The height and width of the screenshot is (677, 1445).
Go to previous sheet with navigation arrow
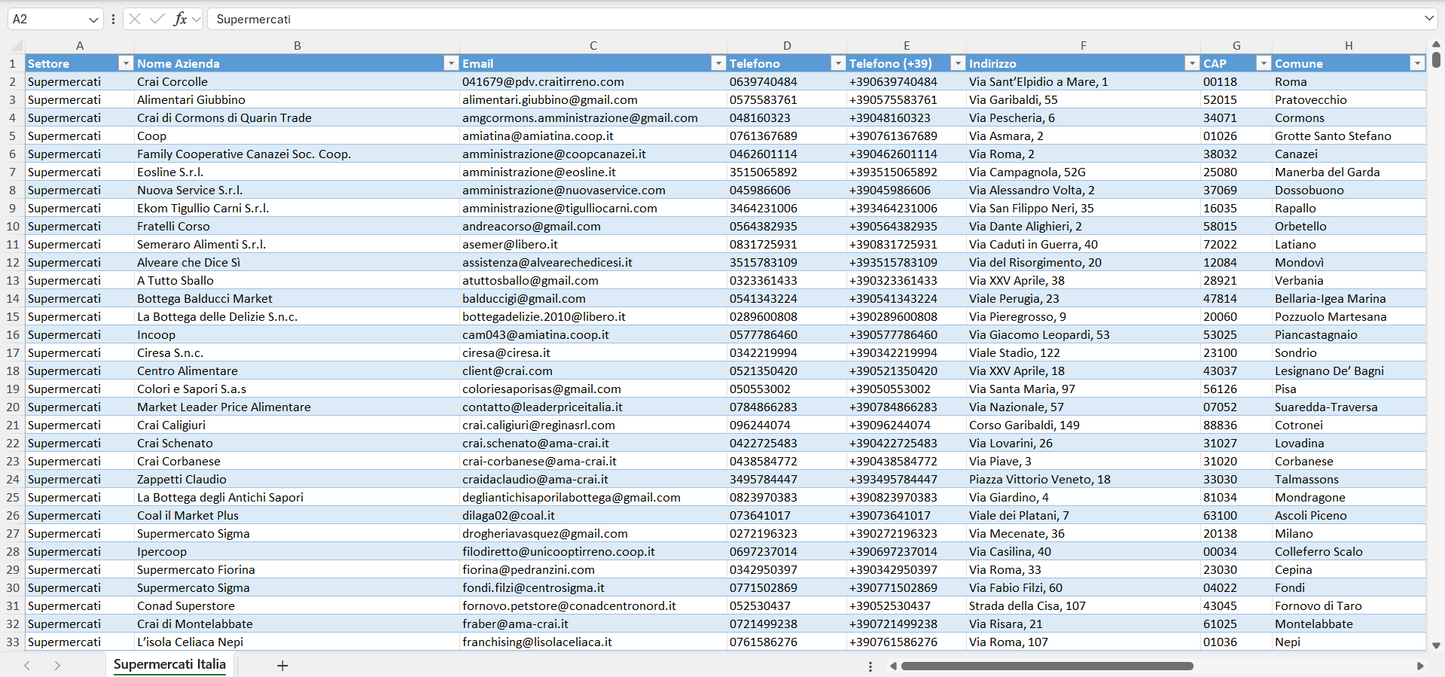27,665
